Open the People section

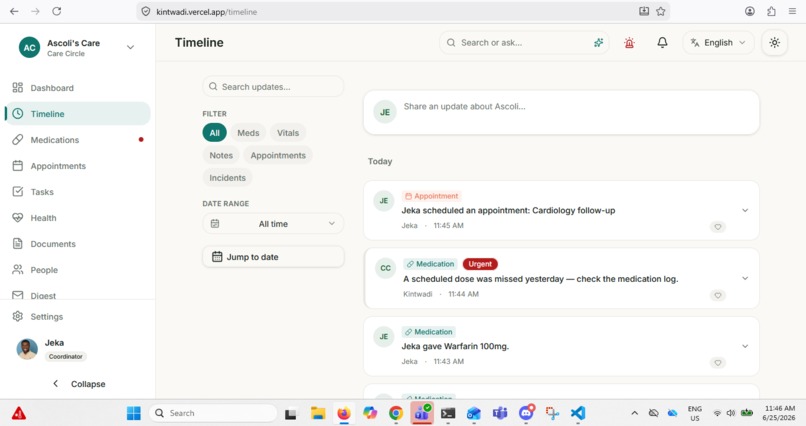coord(77,270)
